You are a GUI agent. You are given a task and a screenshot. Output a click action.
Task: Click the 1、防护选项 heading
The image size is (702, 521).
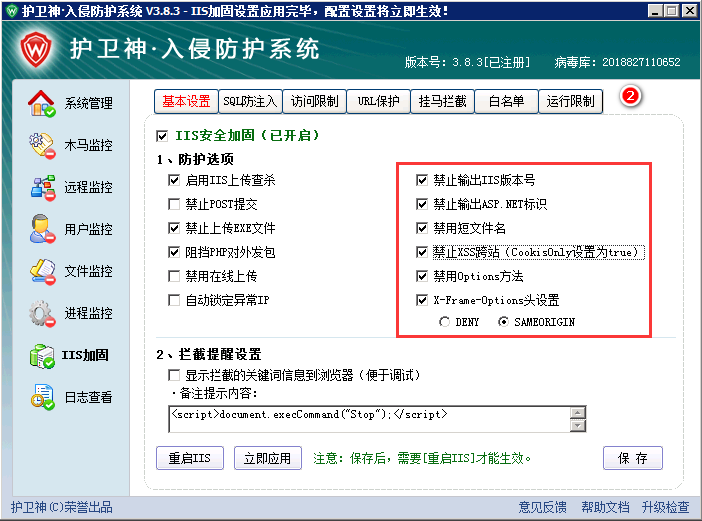point(195,159)
